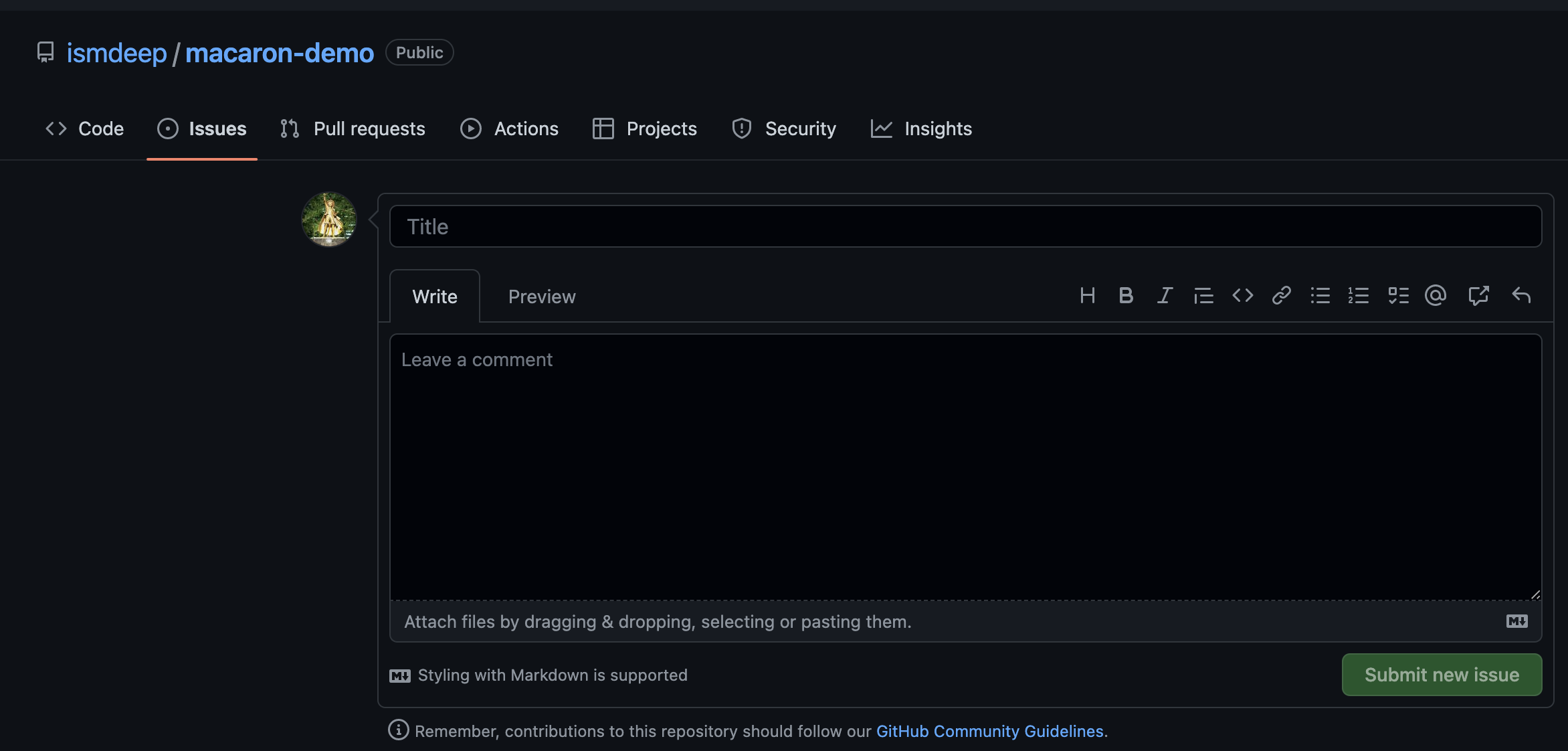Image resolution: width=1568 pixels, height=751 pixels.
Task: Insert a code snippet
Action: [x=1242, y=295]
